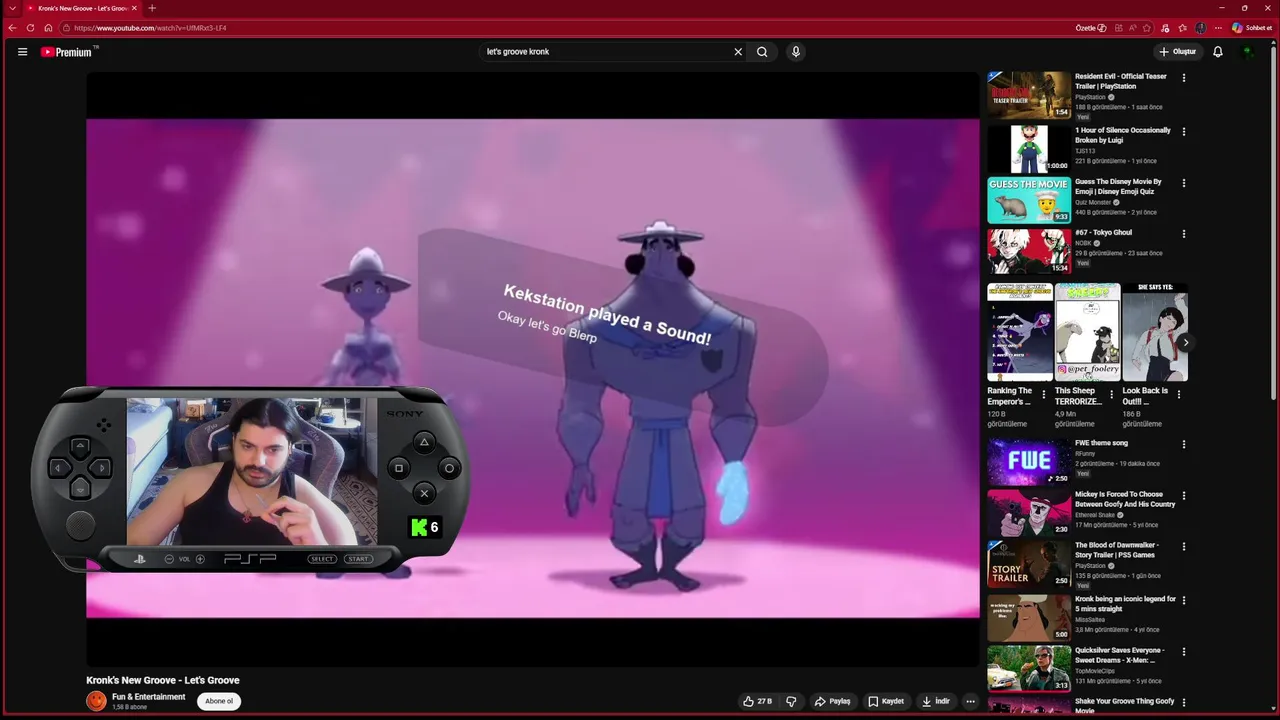Screen dimensions: 1280x720
Task: Open YouTube notifications bell
Action: tap(1218, 52)
